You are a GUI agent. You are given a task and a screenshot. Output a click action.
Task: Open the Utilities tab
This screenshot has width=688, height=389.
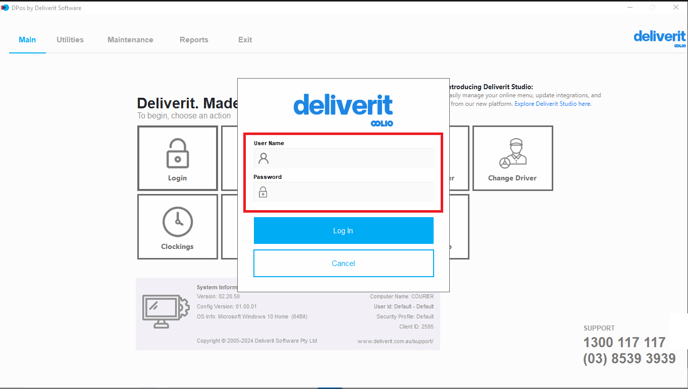tap(70, 40)
